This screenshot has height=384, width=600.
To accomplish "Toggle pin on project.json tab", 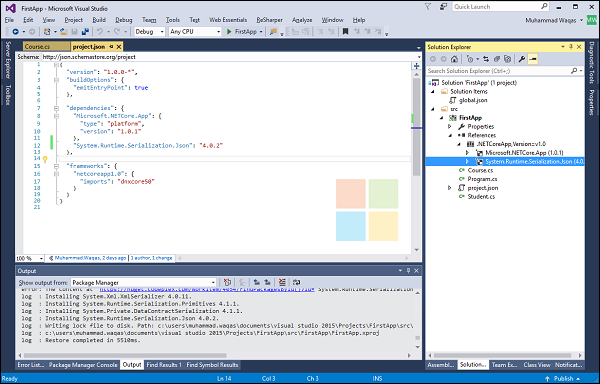I will tap(111, 47).
